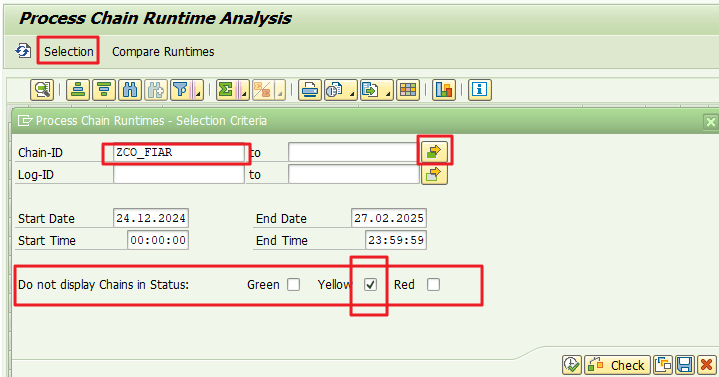Click the Selection Options overlapping-windows icon
The image size is (719, 377).
click(663, 365)
